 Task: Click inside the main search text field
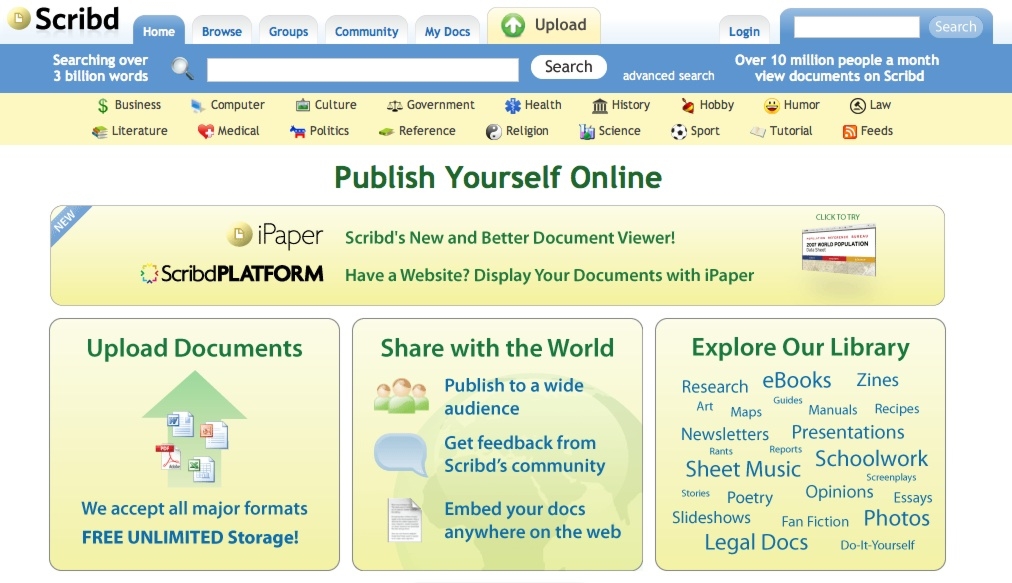click(x=363, y=70)
